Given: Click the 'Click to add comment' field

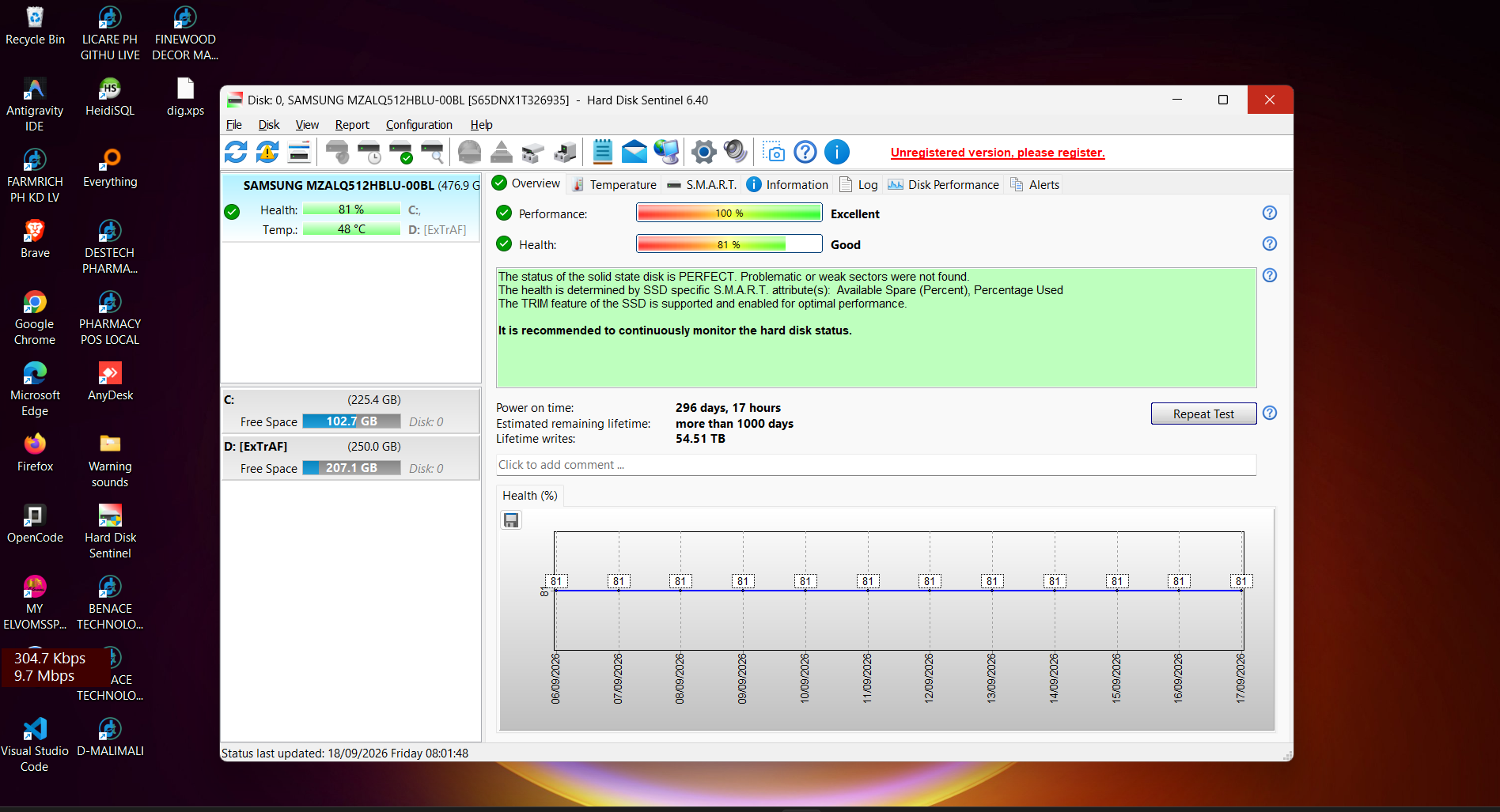Looking at the screenshot, I should (876, 465).
